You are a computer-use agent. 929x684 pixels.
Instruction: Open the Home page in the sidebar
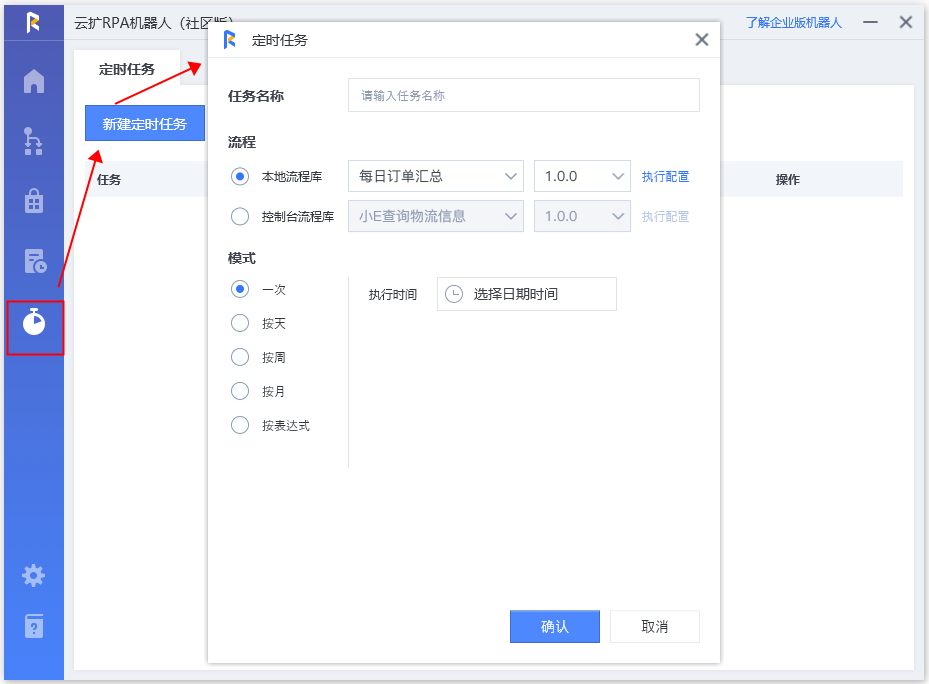click(x=34, y=81)
